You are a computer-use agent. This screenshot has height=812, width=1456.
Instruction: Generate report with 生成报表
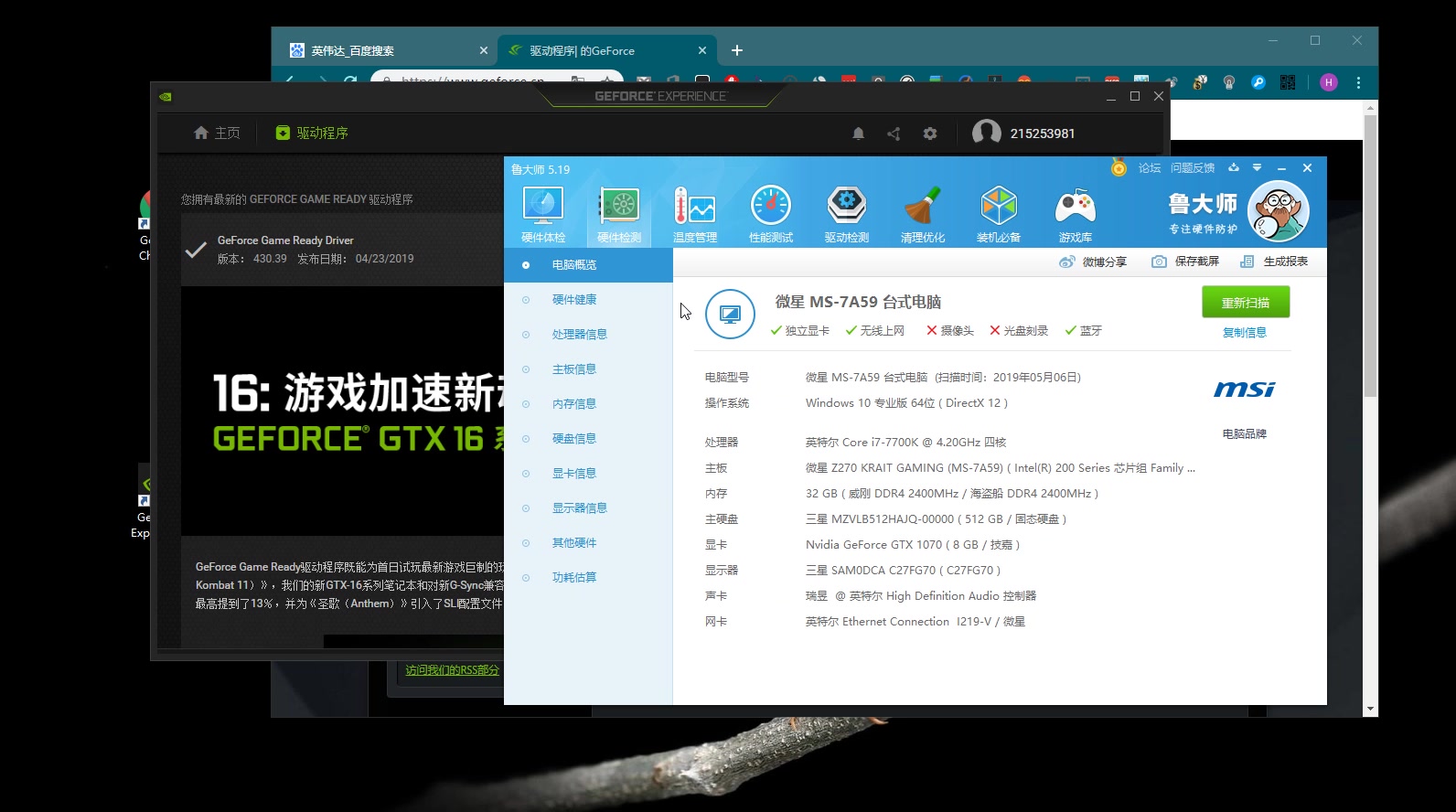[1274, 262]
